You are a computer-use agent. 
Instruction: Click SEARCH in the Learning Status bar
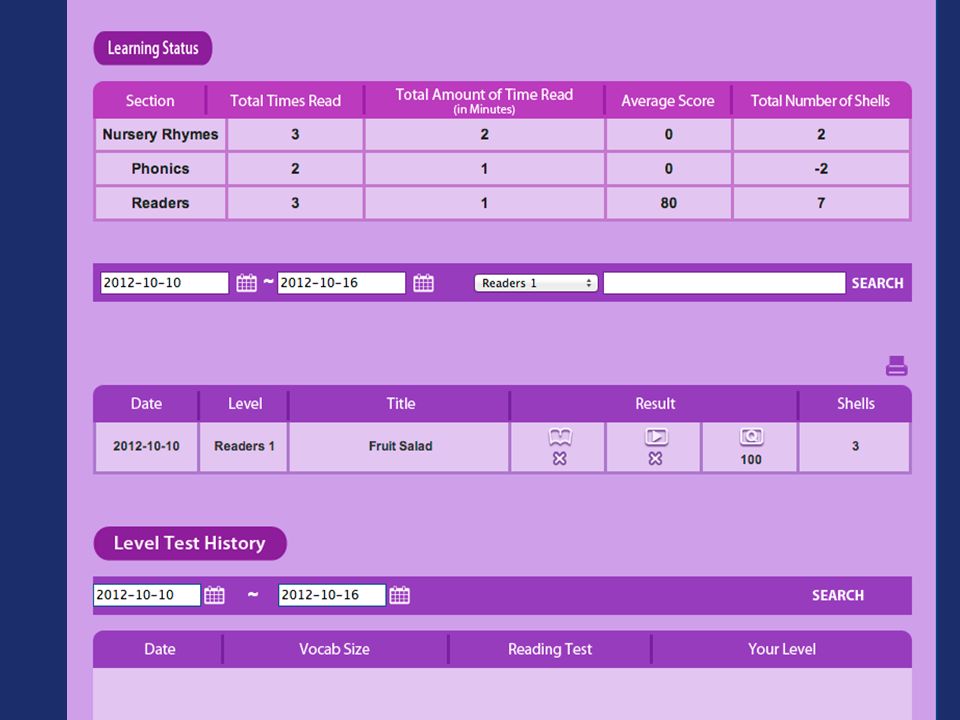[x=877, y=283]
